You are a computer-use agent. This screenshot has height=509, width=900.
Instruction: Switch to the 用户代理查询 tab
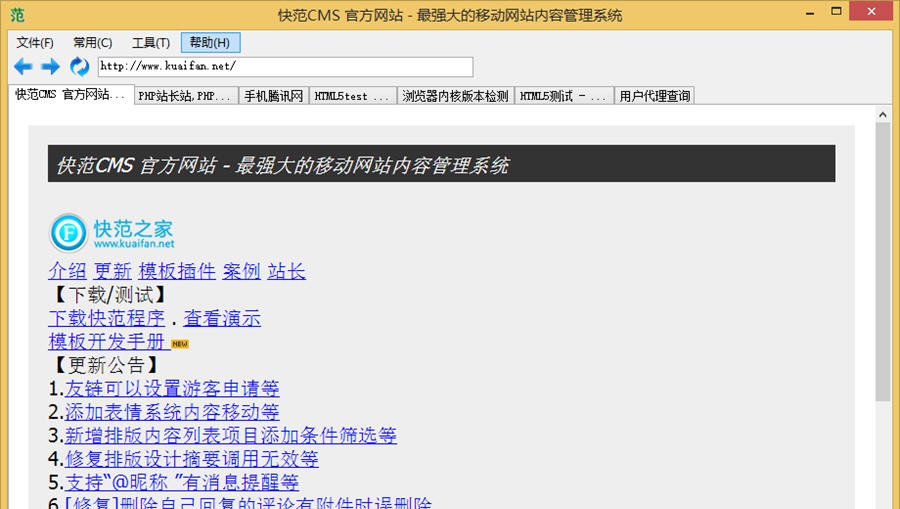(654, 96)
